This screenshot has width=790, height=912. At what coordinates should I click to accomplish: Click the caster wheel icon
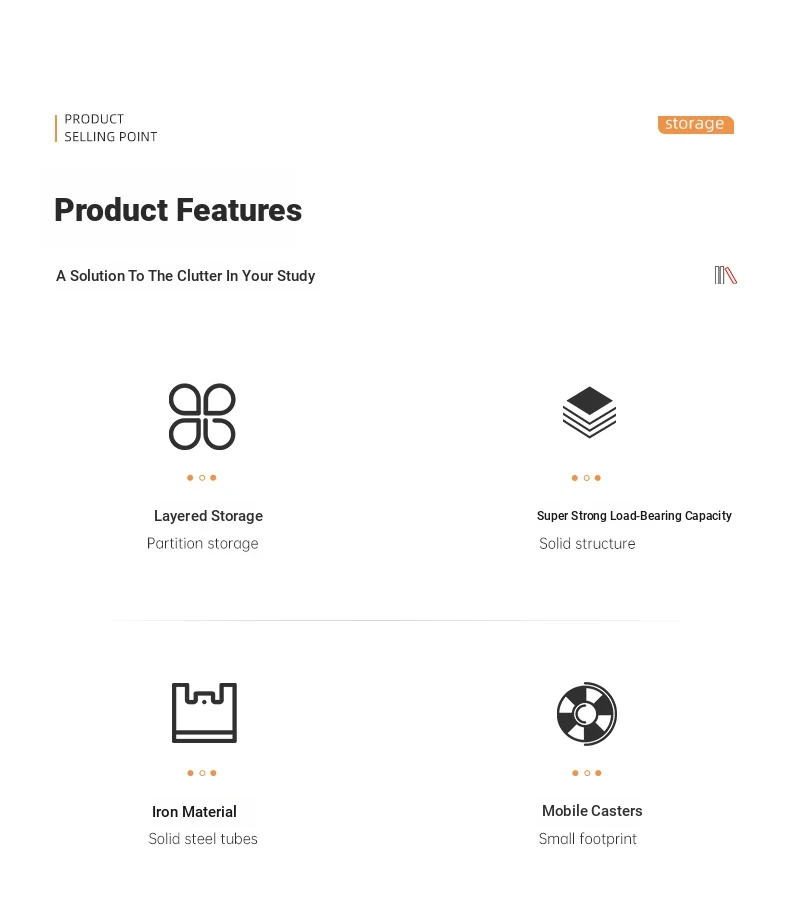pos(586,714)
